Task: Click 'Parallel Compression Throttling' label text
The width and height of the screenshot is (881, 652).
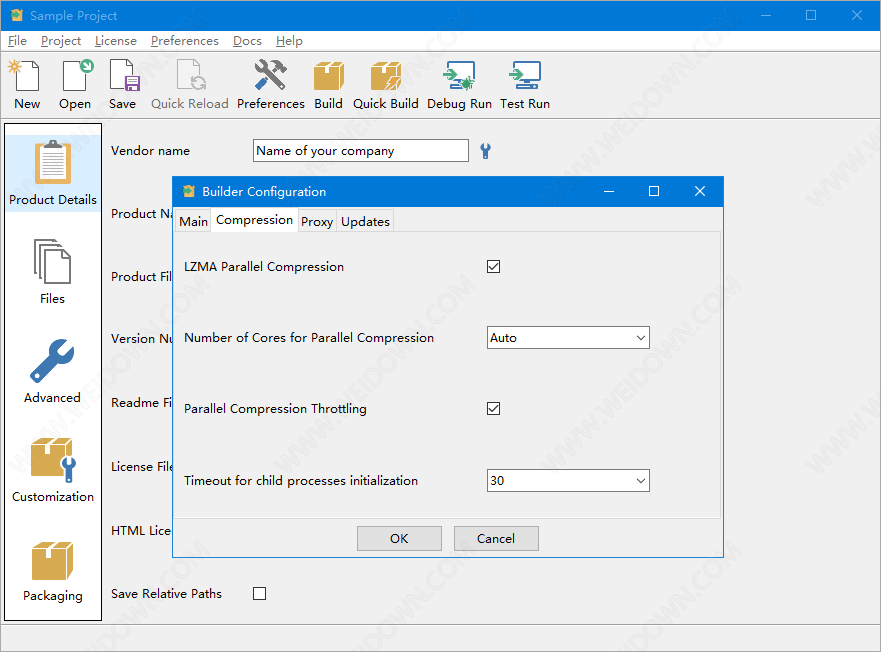Action: pos(275,409)
